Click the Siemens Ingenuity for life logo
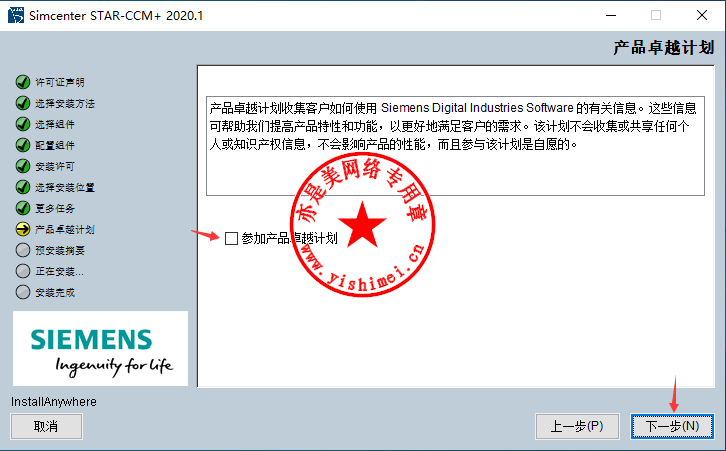 [x=100, y=348]
